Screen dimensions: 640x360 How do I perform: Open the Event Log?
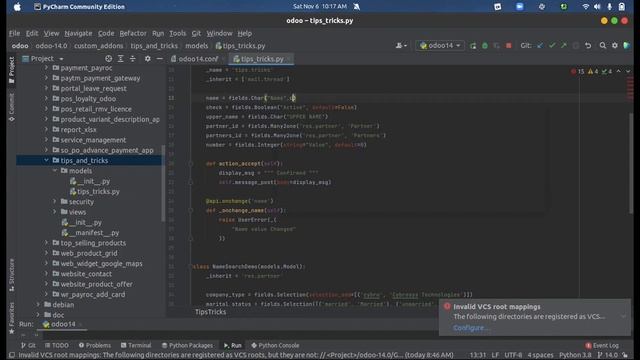click(x=602, y=345)
